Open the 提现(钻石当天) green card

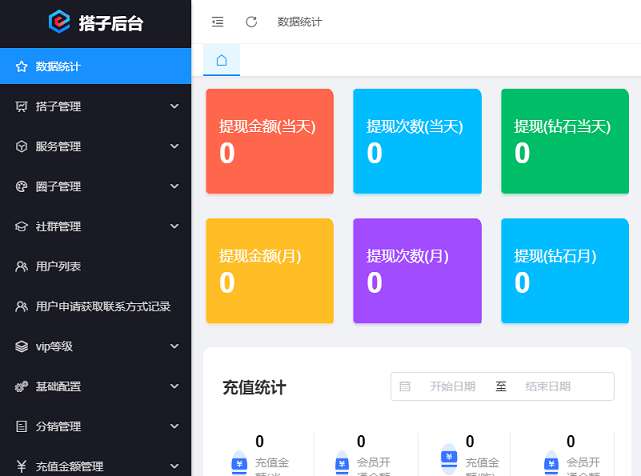565,141
